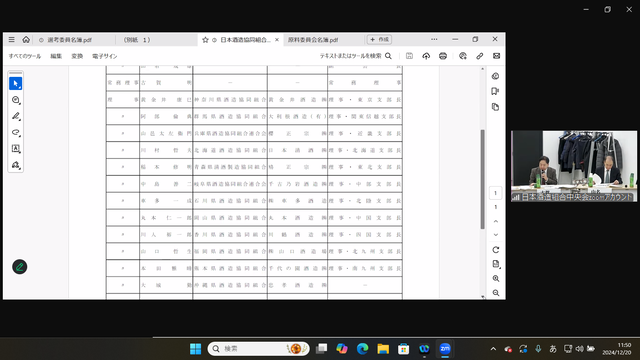Select the highlighter pen tool
640x360 pixels.
pos(16,116)
